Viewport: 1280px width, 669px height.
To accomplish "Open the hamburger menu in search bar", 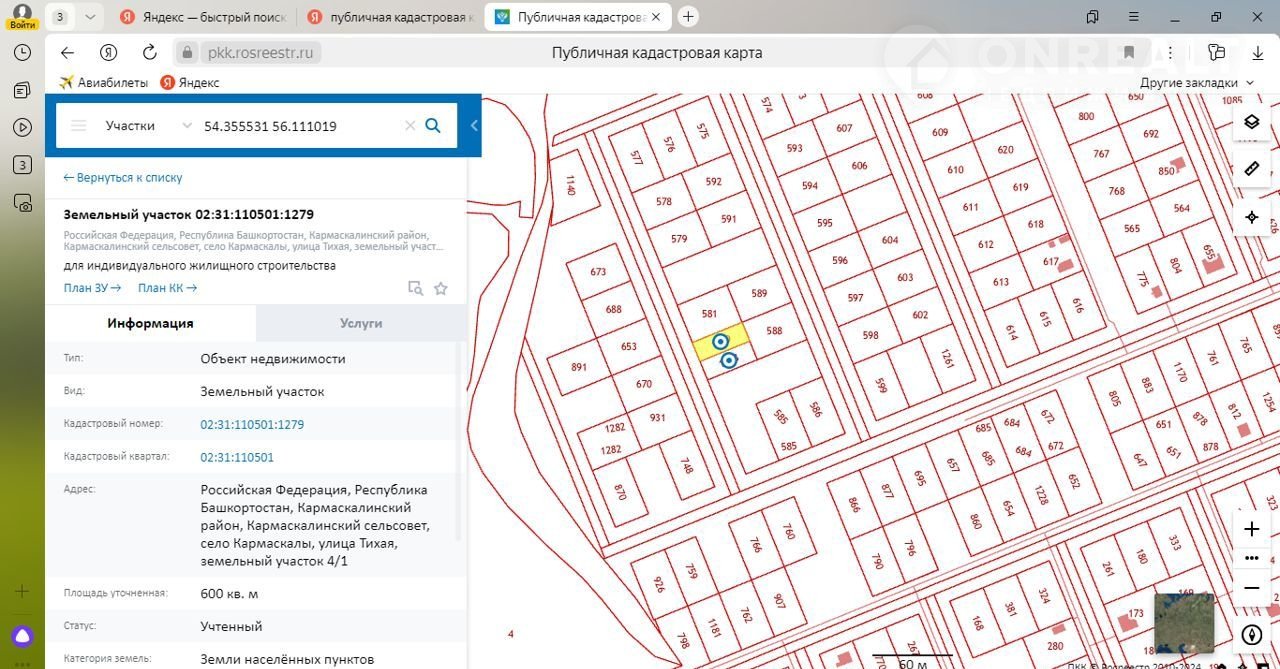I will 78,126.
